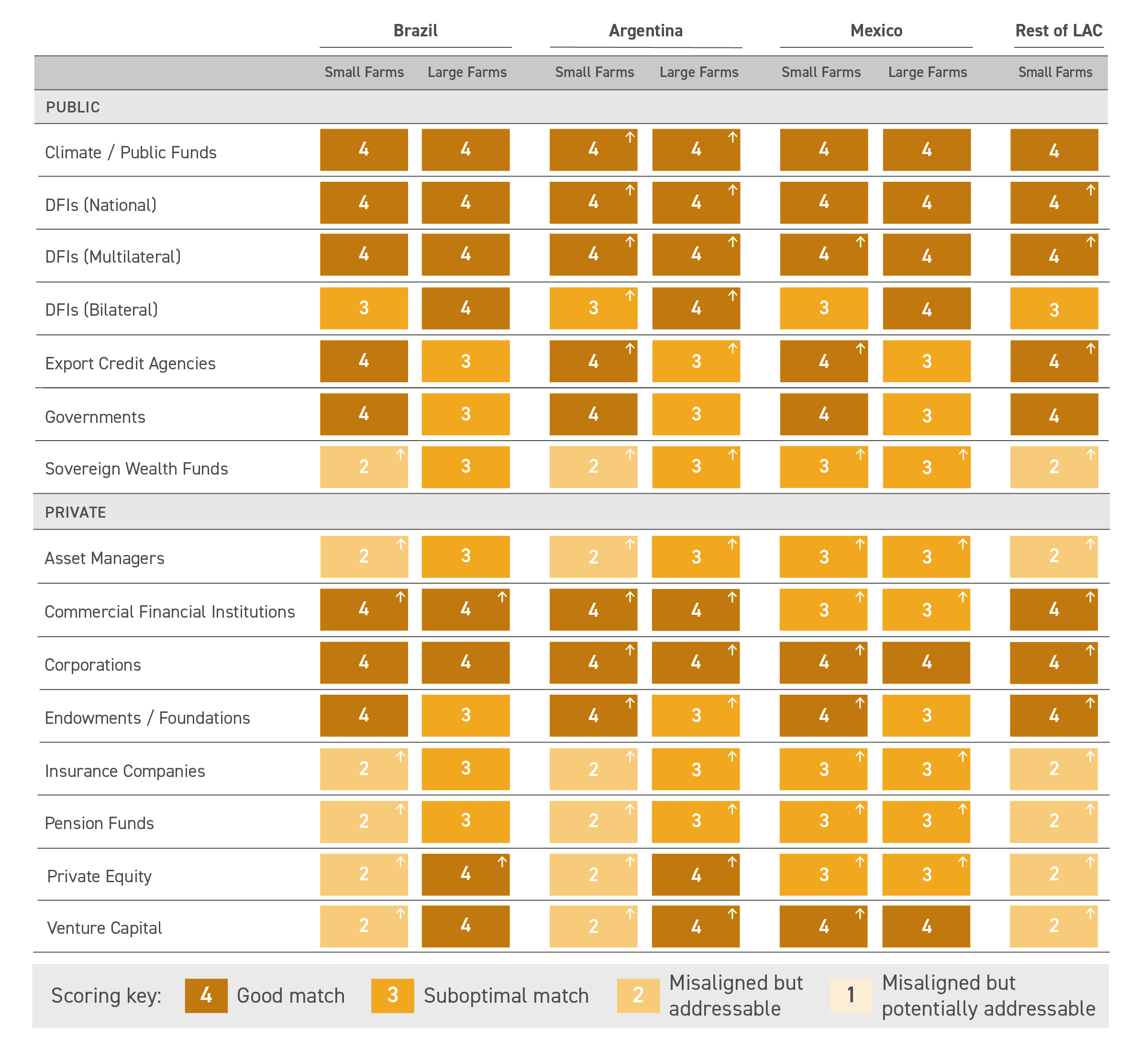Click the Misaligned but addressable 2 swatch
The height and width of the screenshot is (1064, 1141).
638,995
